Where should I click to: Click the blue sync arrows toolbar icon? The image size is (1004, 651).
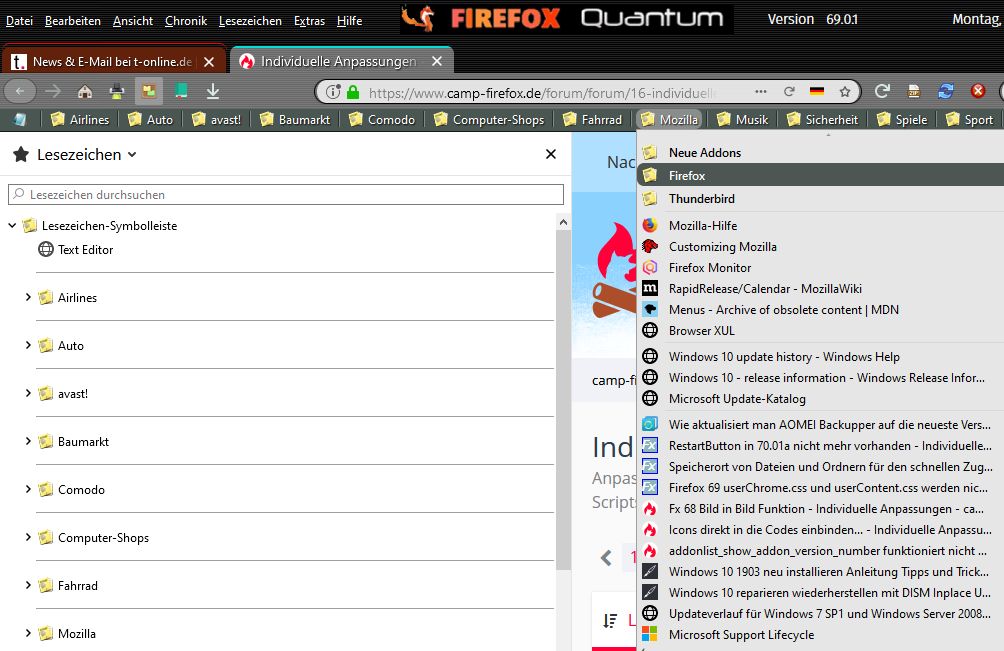tap(946, 91)
